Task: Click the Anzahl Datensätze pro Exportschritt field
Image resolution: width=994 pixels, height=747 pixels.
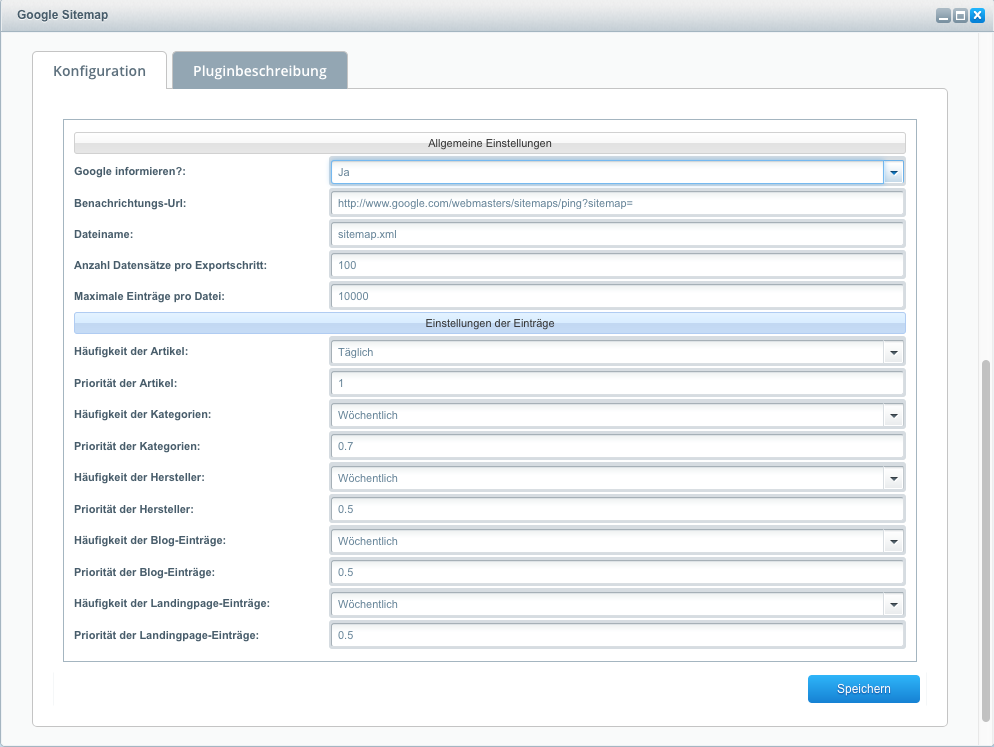Action: click(616, 265)
